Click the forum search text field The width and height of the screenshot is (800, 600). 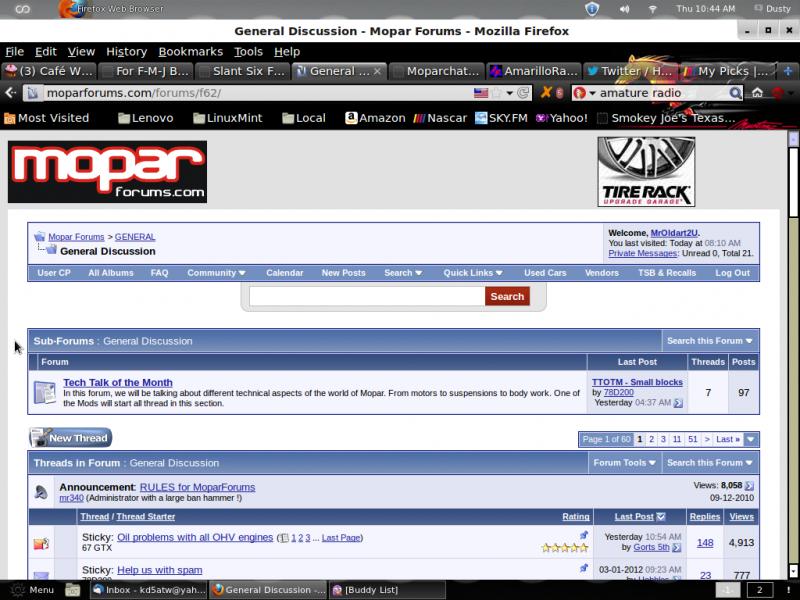point(367,296)
